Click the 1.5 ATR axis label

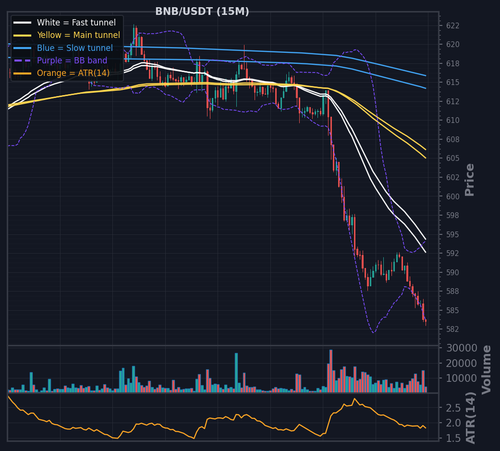[x=454, y=438]
